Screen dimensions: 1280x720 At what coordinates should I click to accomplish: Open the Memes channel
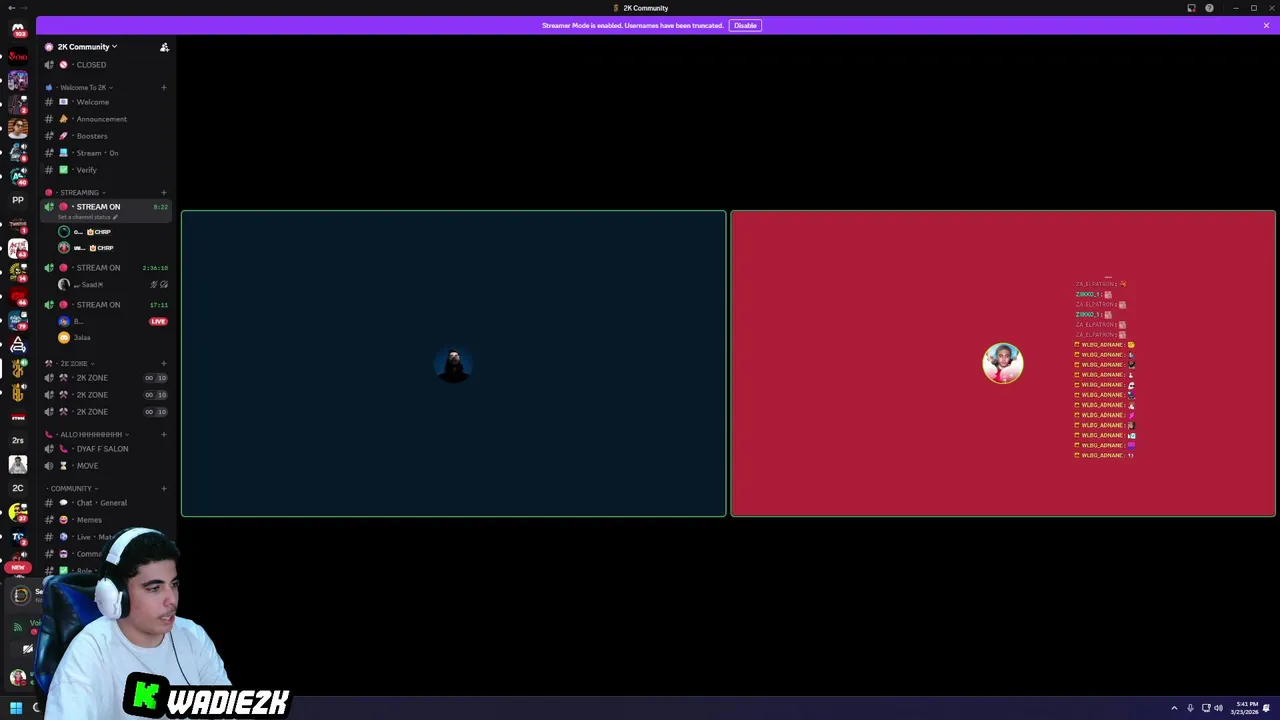105,520
